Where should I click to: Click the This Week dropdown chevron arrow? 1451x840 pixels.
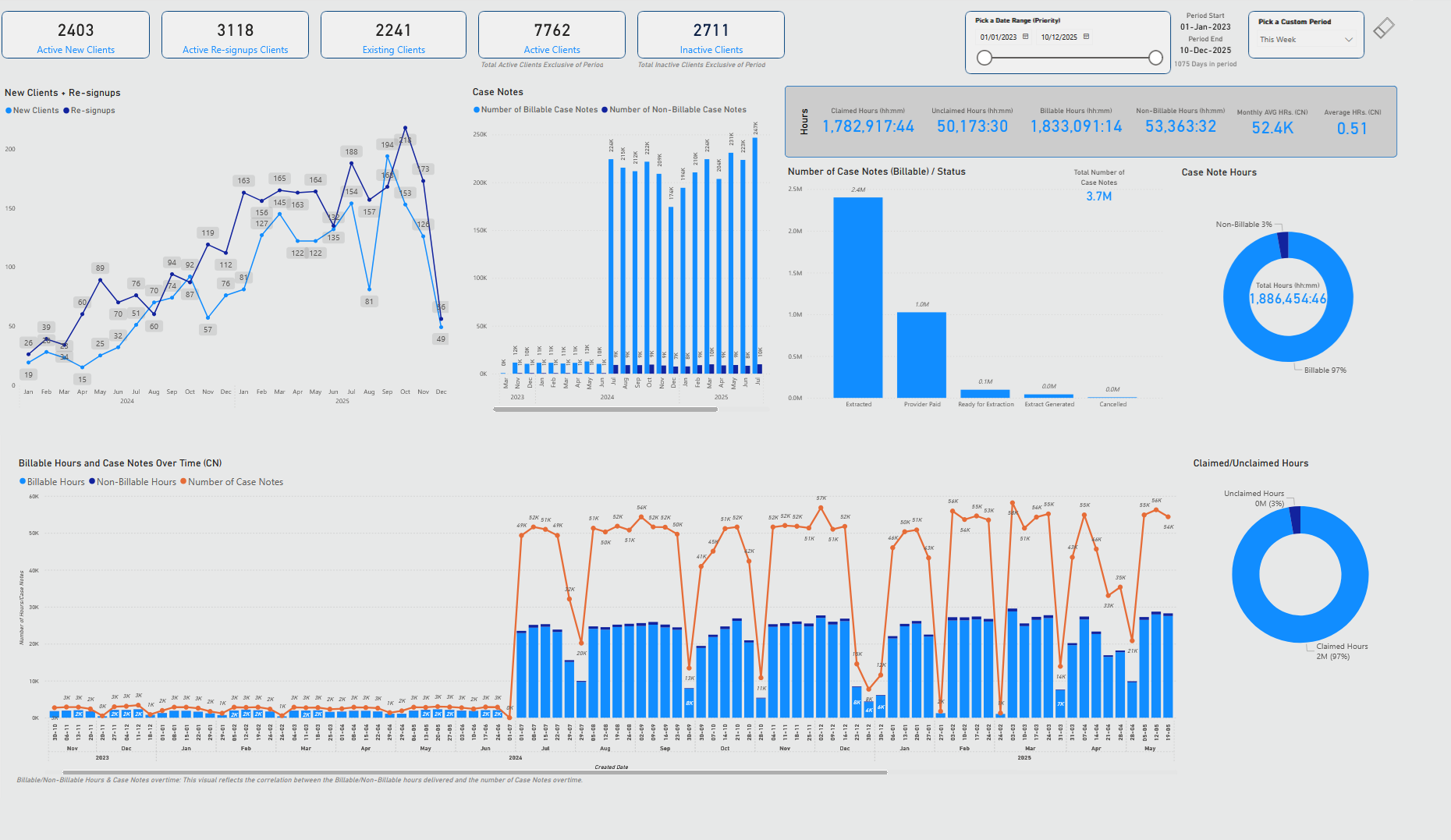[1348, 40]
